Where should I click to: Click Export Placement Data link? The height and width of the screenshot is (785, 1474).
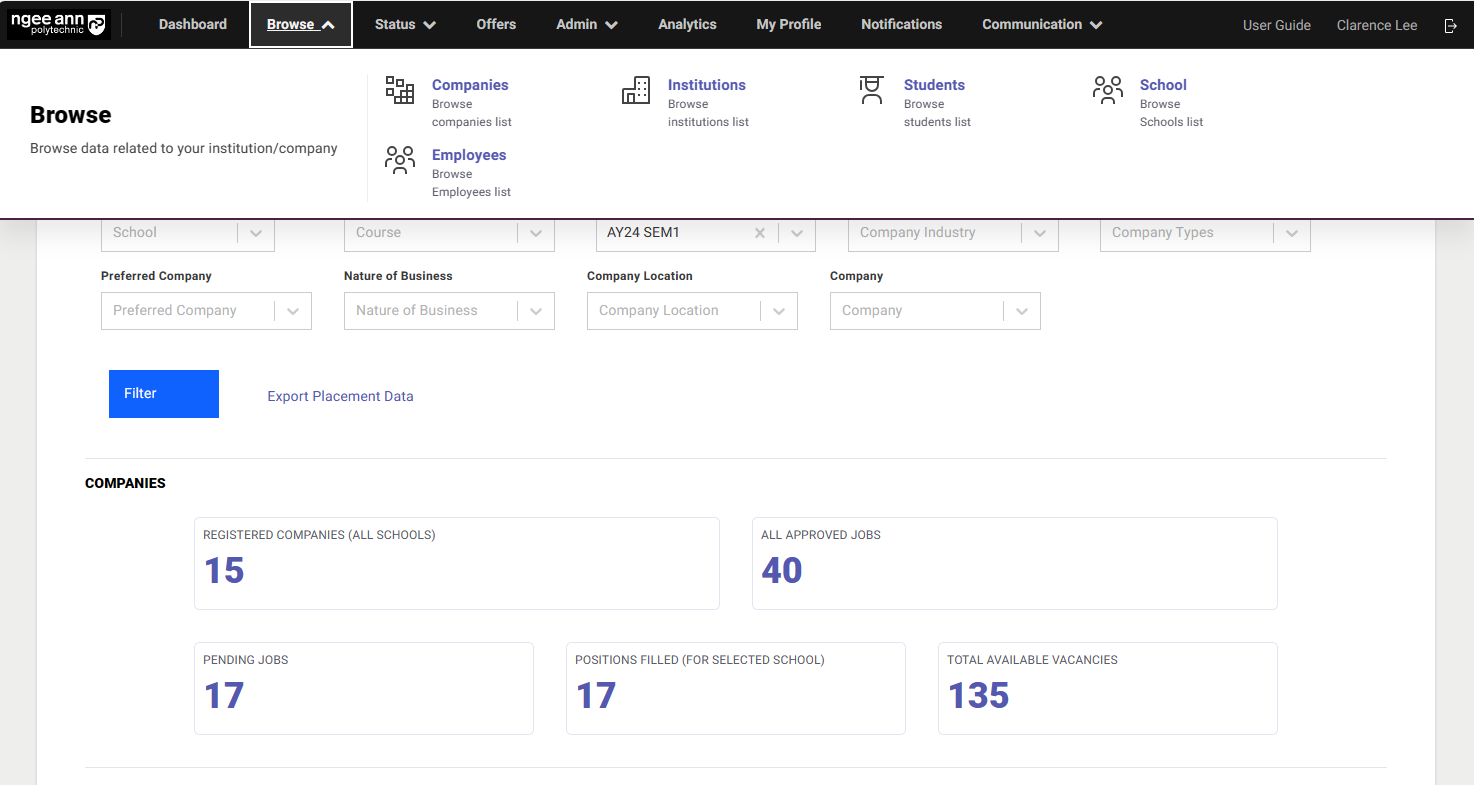pyautogui.click(x=340, y=396)
